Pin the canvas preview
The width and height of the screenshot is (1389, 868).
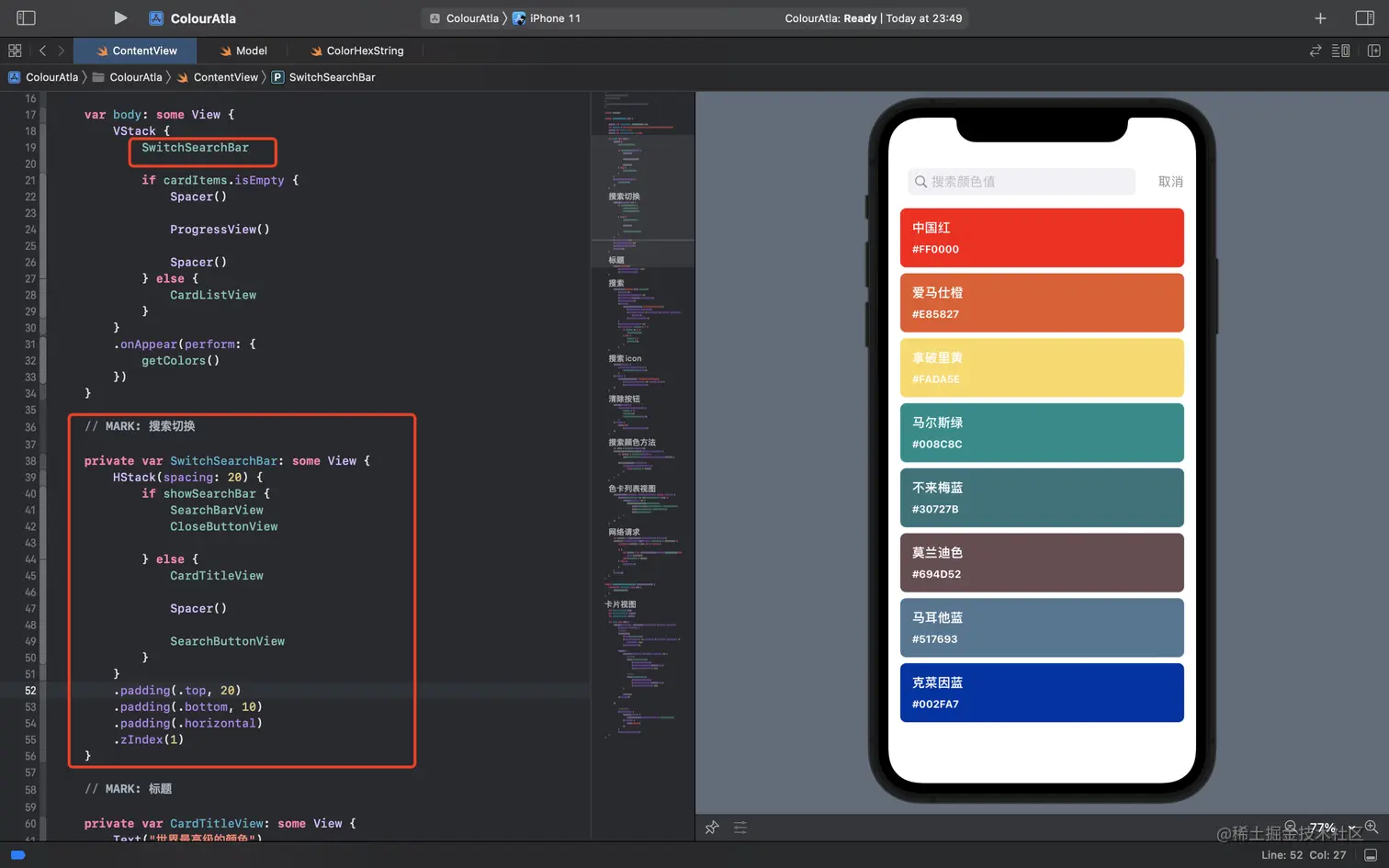point(712,828)
